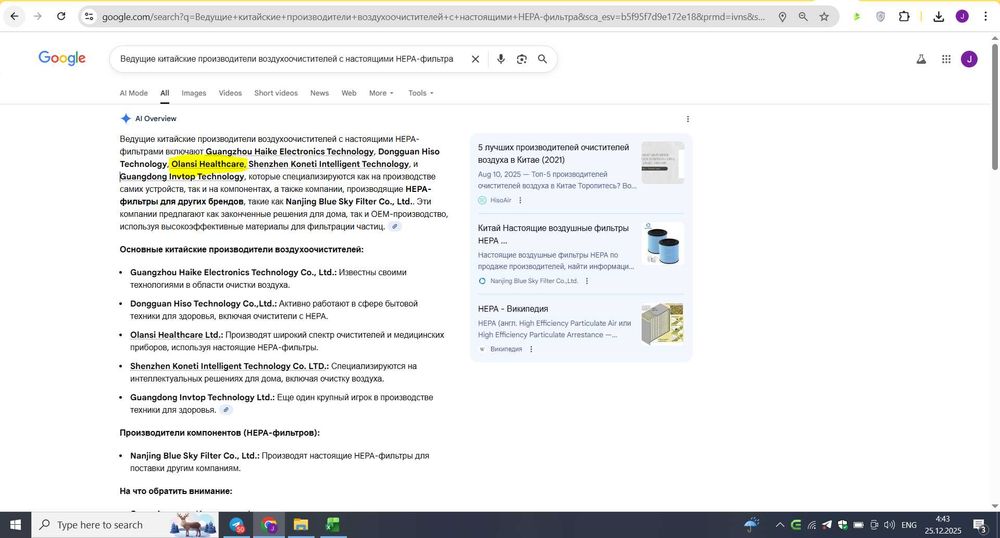Open Search Labs flask icon
The height and width of the screenshot is (538, 1000).
[921, 59]
